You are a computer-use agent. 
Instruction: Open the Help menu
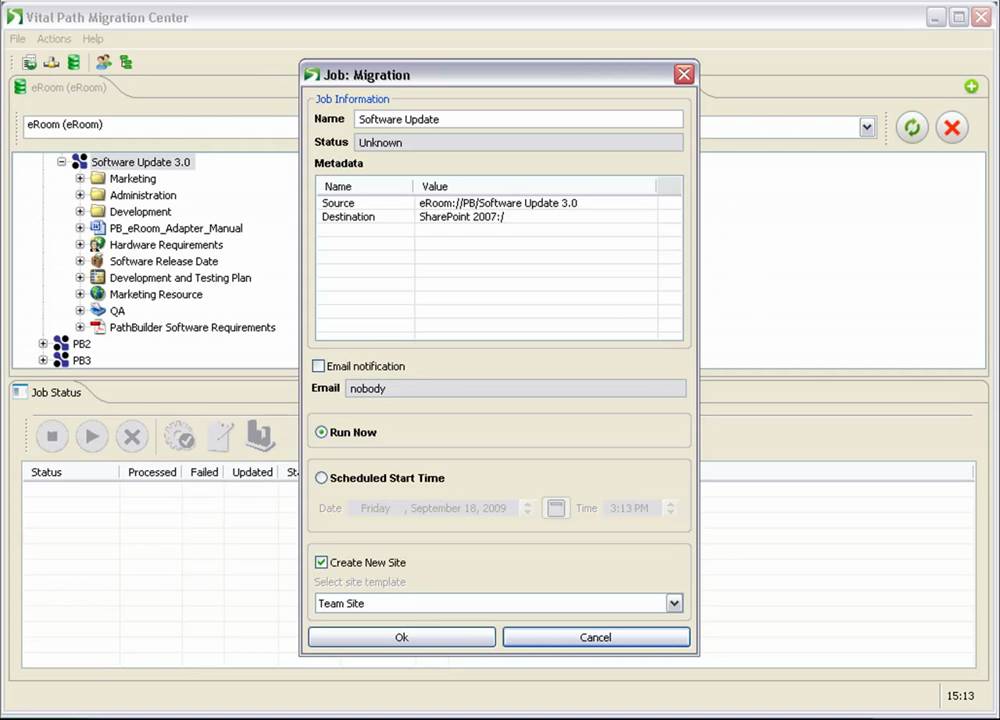coord(92,39)
